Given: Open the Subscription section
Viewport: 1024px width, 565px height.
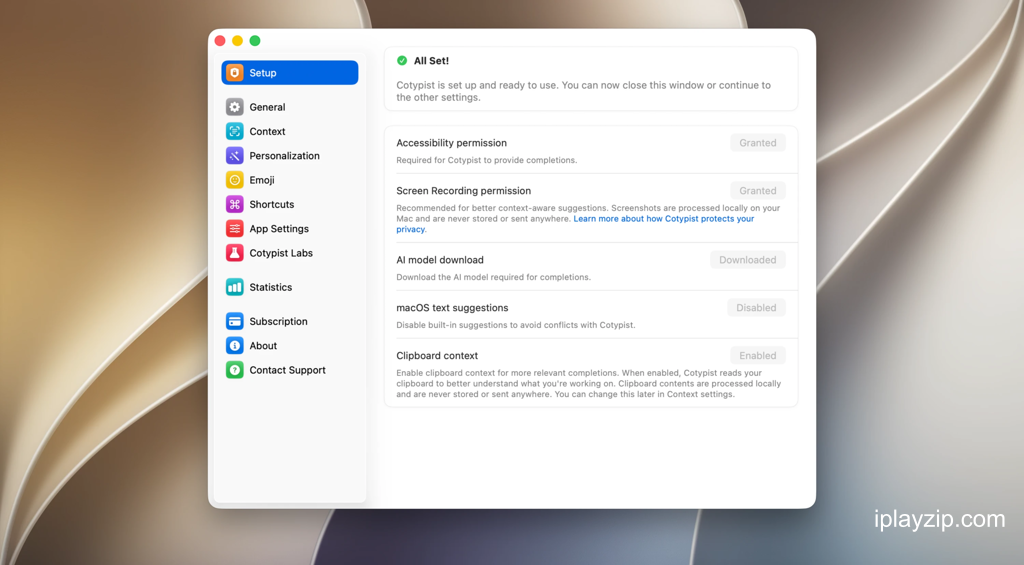Looking at the screenshot, I should (289, 321).
